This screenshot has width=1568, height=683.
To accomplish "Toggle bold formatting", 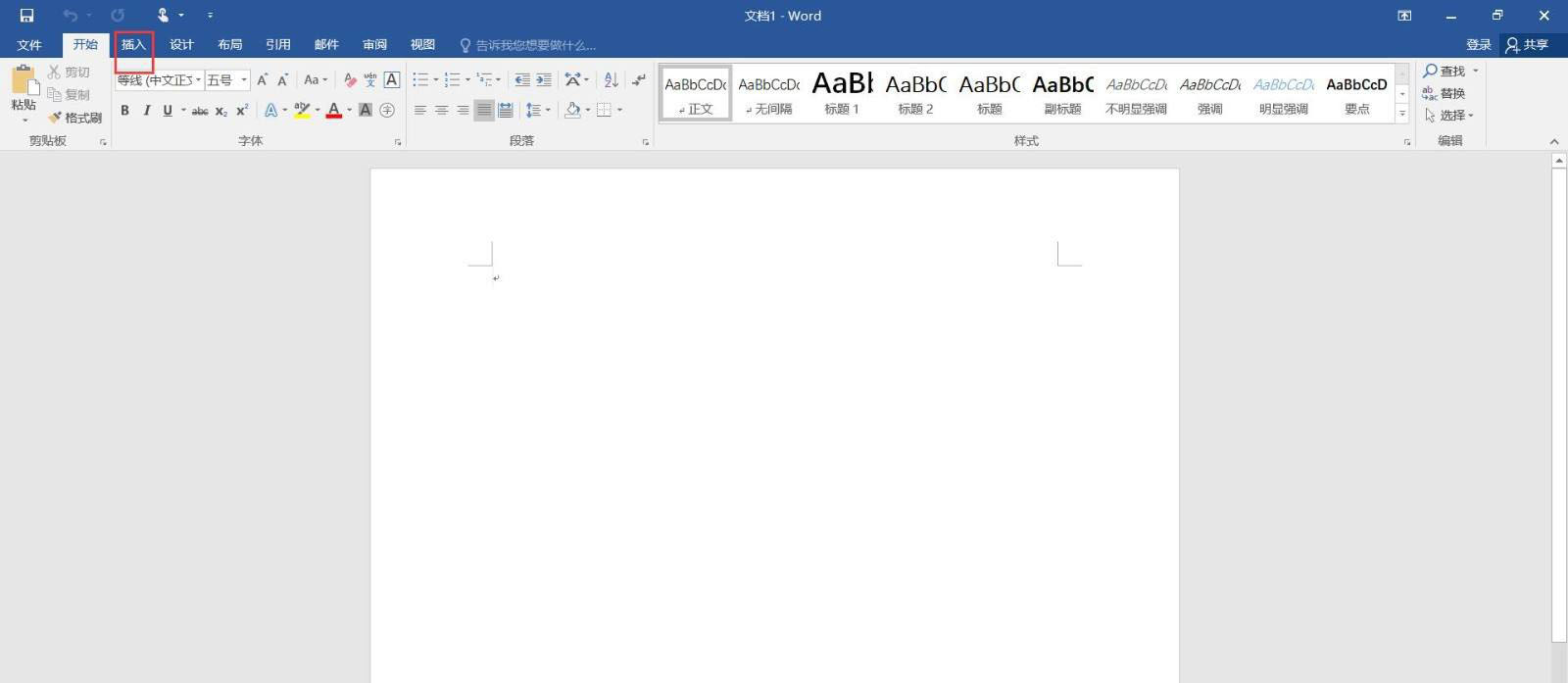I will (124, 111).
